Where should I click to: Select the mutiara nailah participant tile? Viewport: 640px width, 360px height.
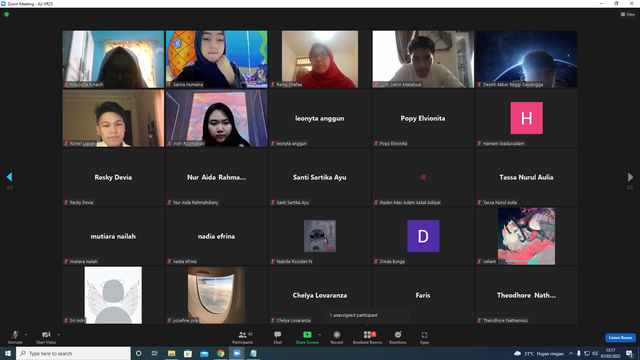point(113,236)
